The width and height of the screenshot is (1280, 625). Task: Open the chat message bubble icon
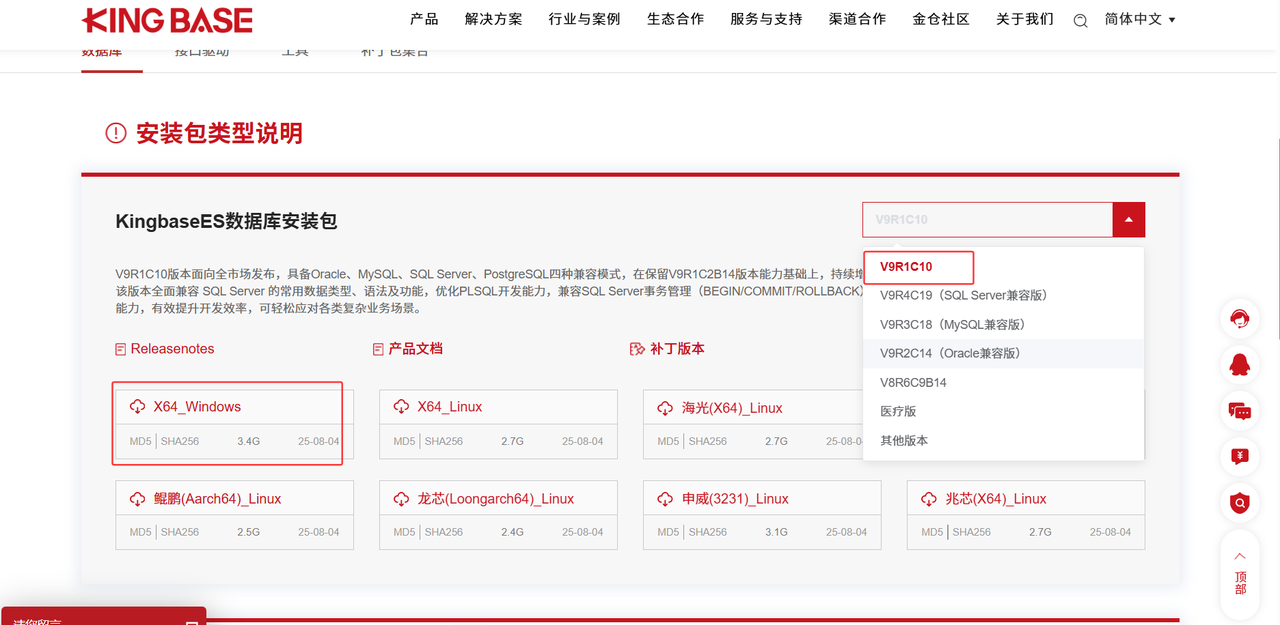pyautogui.click(x=1240, y=411)
